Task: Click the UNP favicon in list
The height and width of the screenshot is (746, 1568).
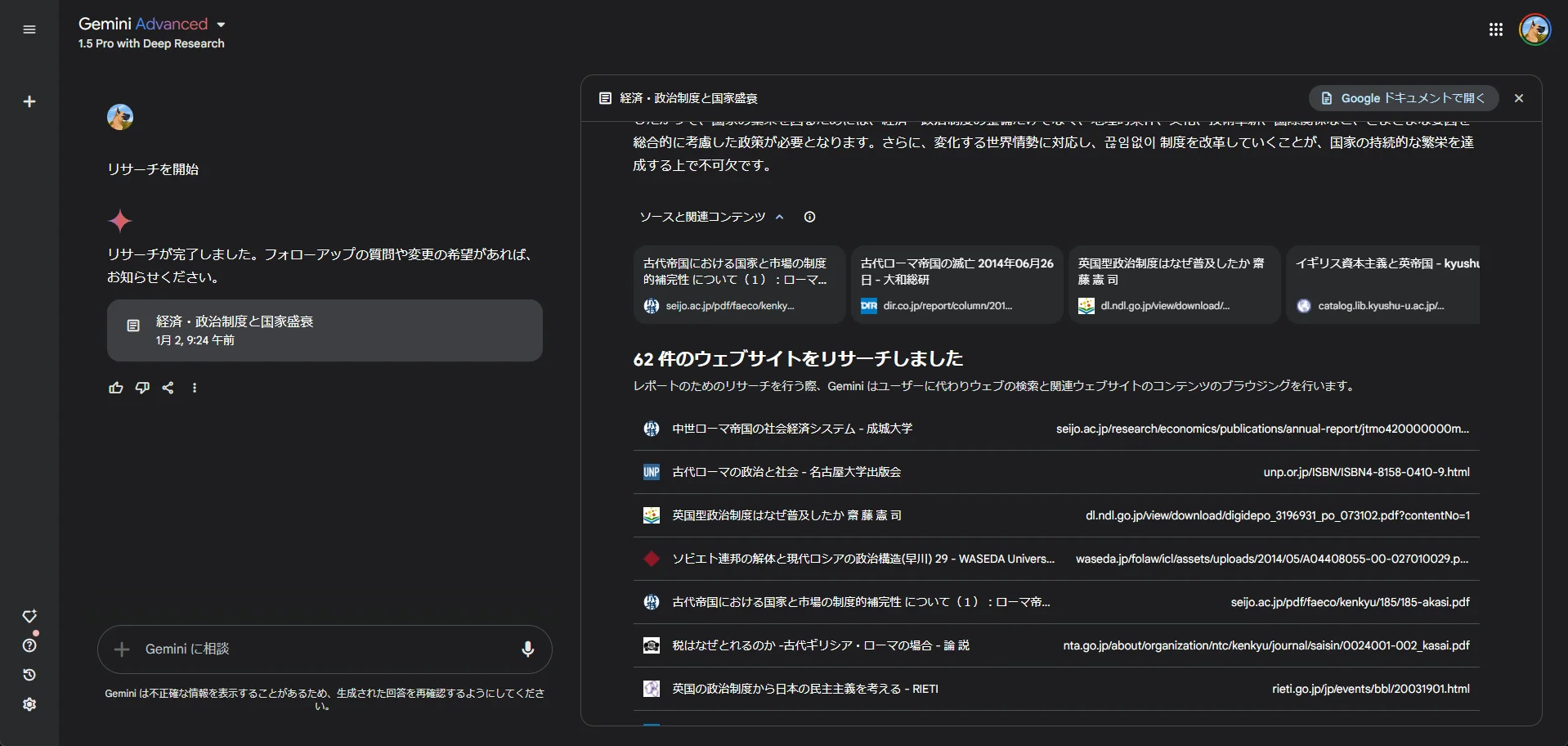Action: click(652, 472)
